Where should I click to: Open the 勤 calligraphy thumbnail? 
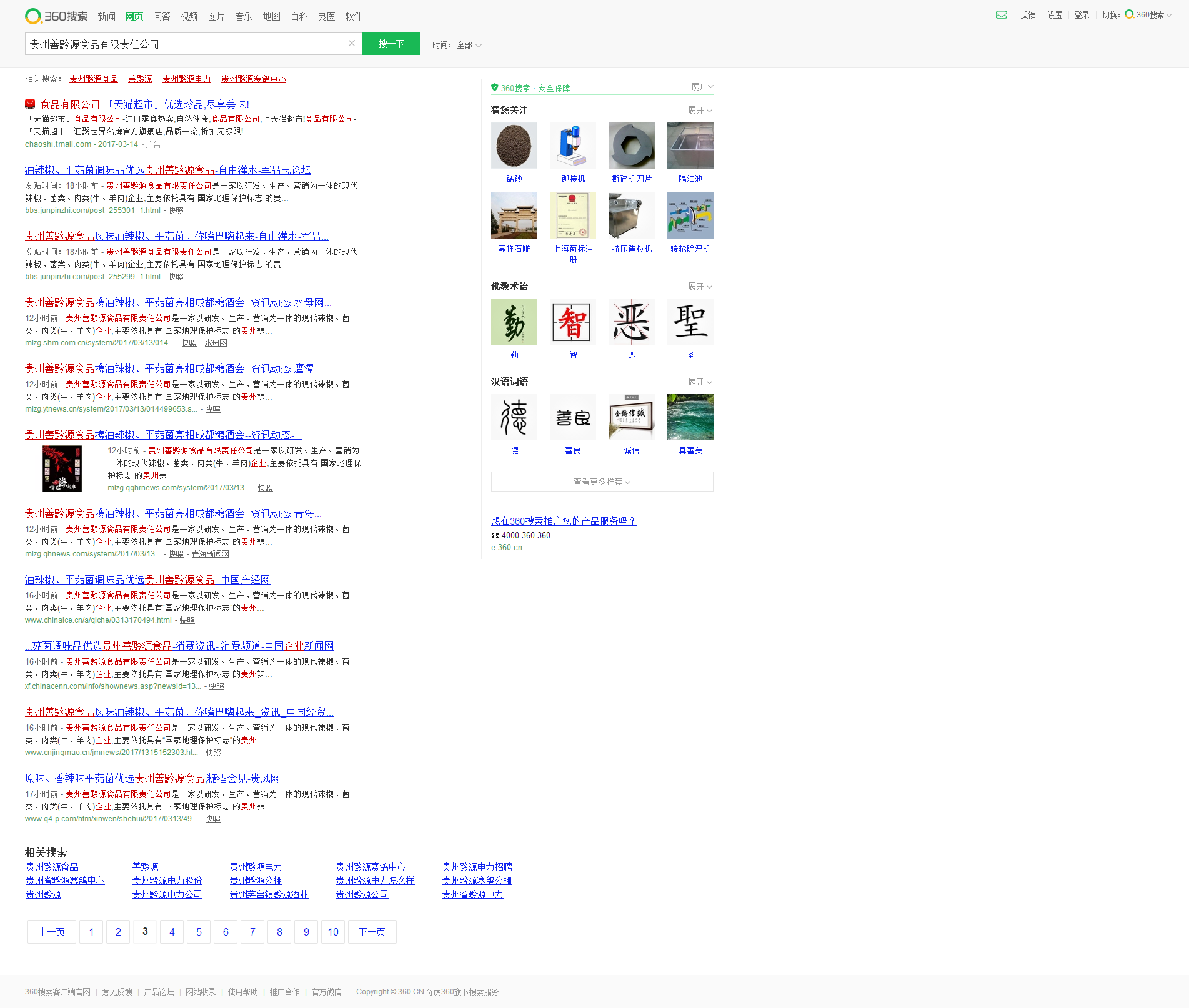point(514,322)
